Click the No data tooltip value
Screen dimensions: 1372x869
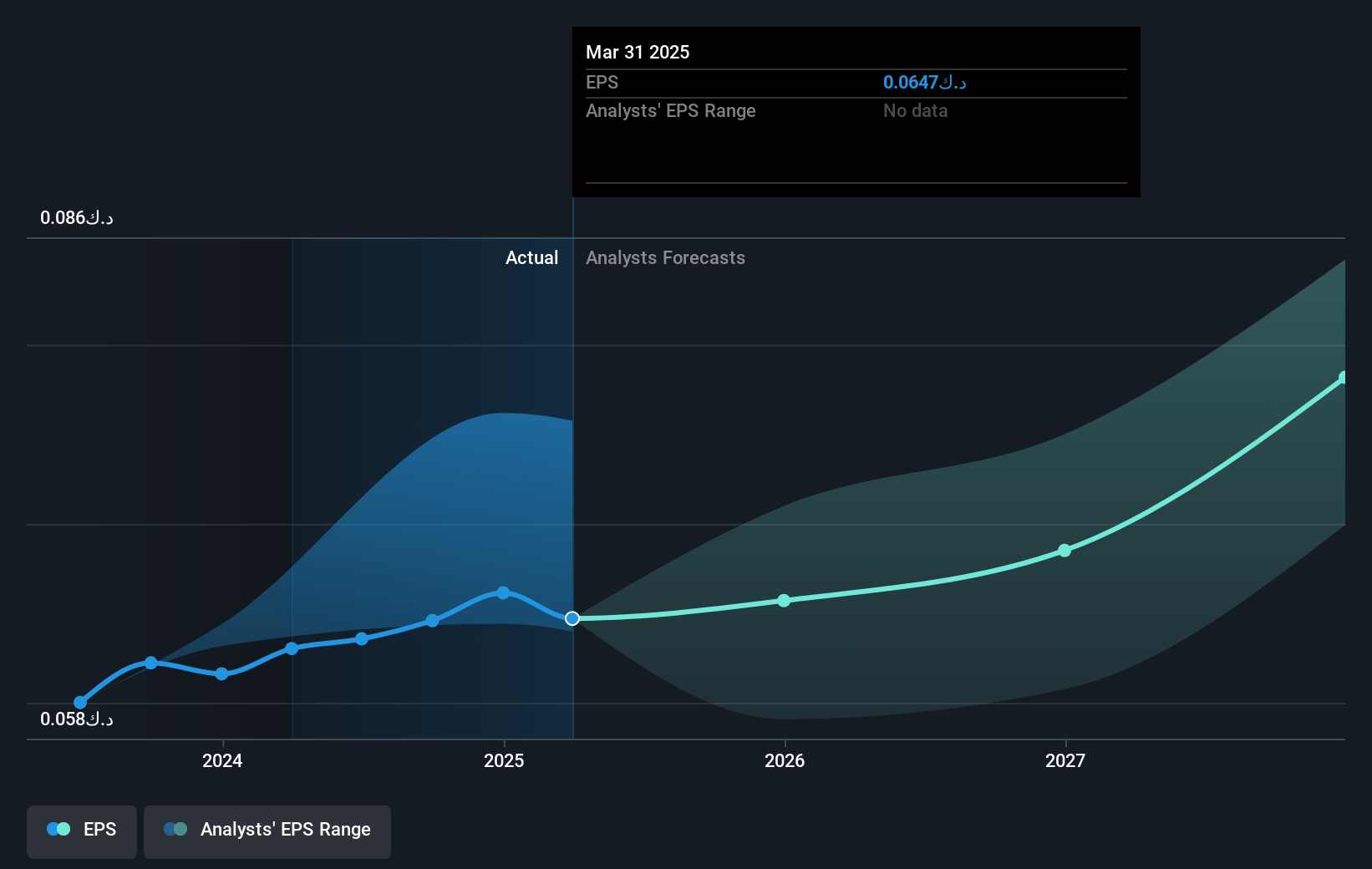point(915,110)
